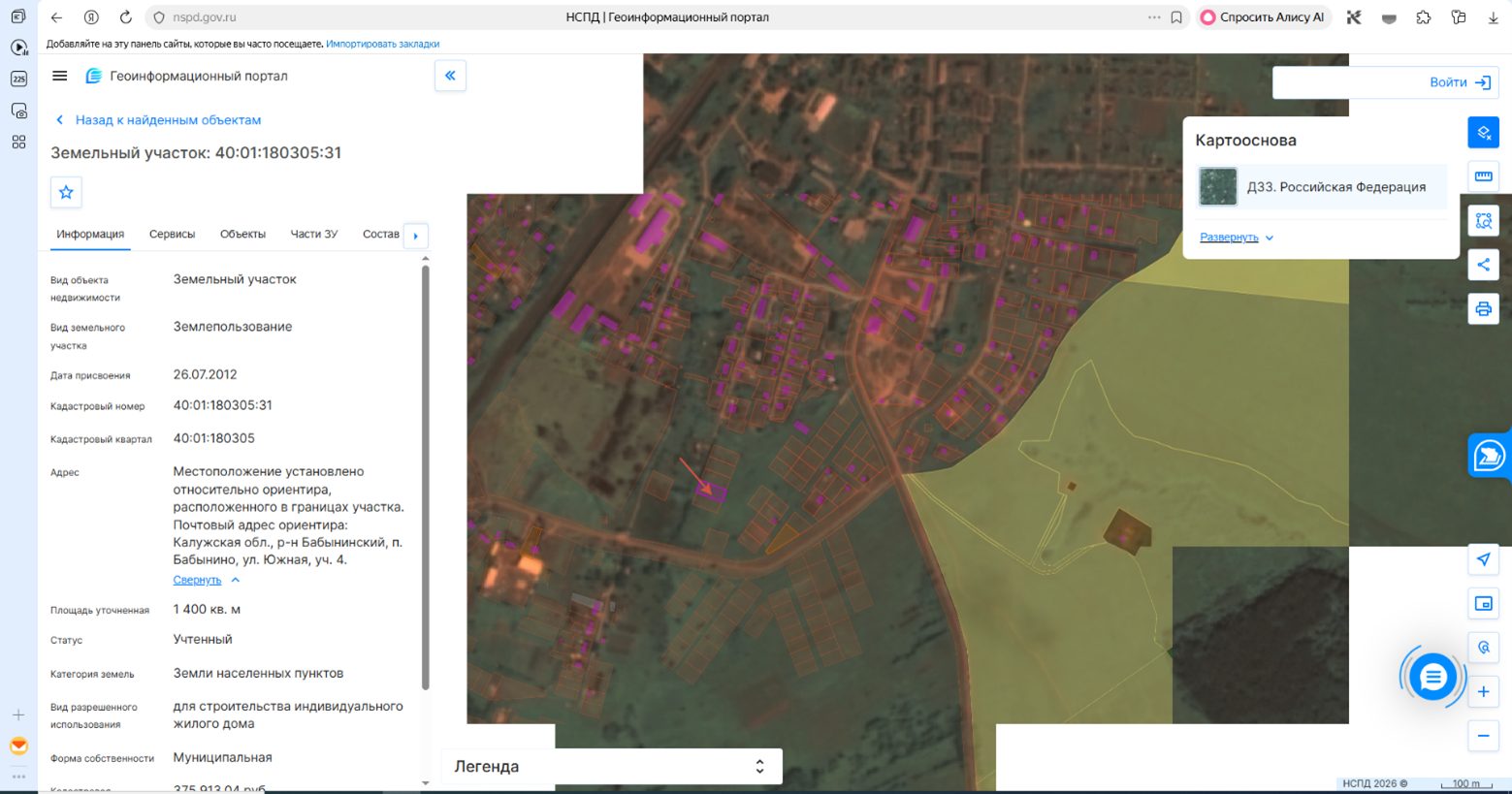Select the ruler measurement tool
1512x794 pixels.
[x=1483, y=176]
